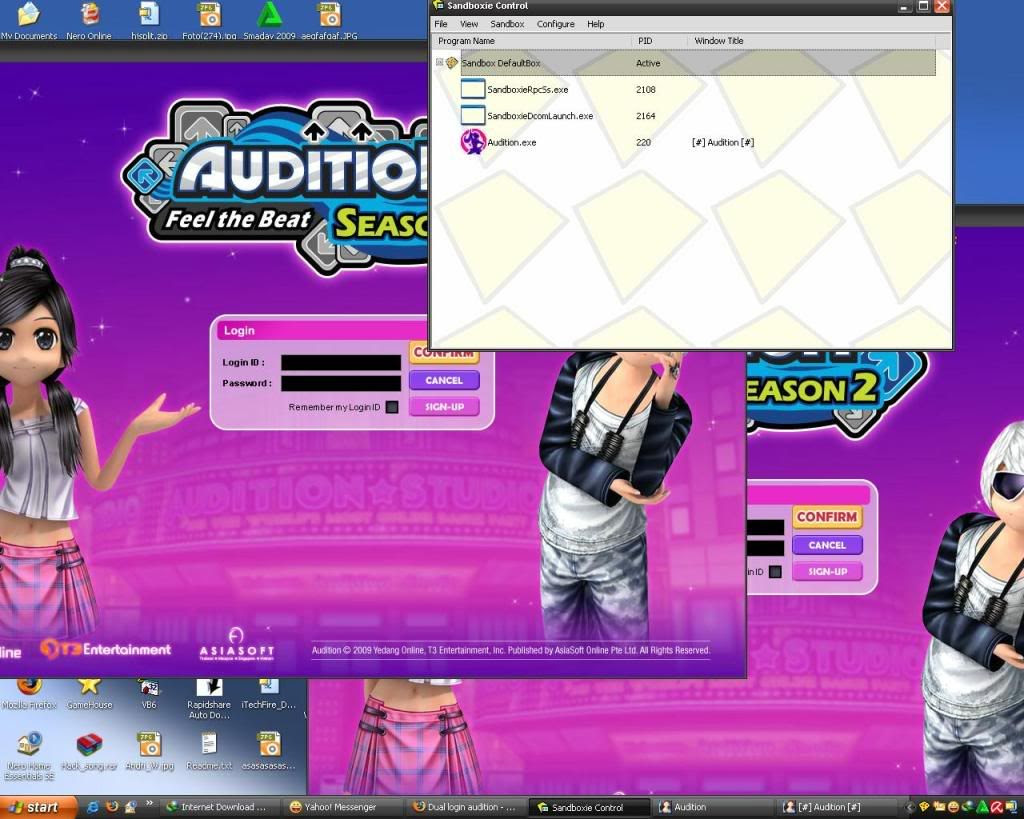This screenshot has width=1024, height=819.
Task: Click the '[#] Audition [#]' window title cell
Action: pyautogui.click(x=723, y=142)
